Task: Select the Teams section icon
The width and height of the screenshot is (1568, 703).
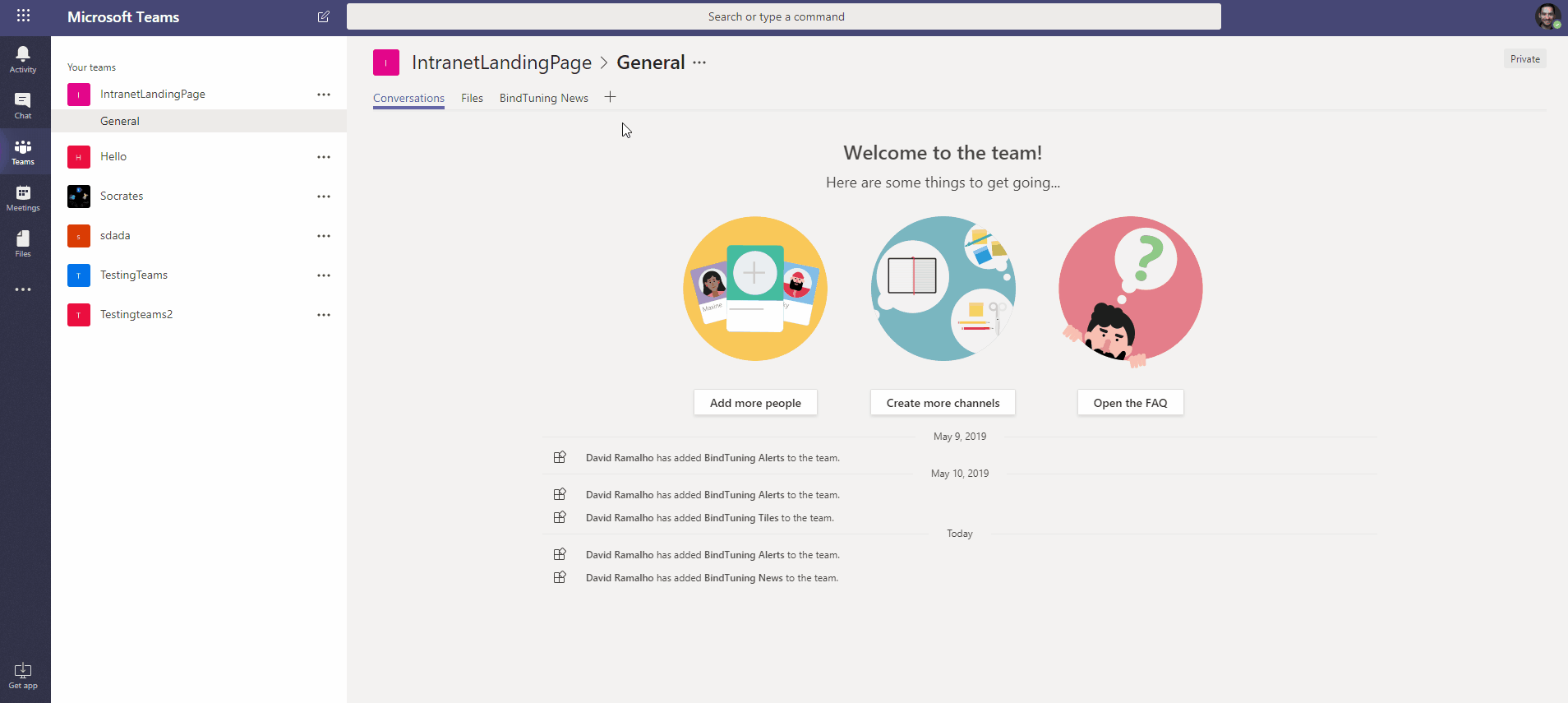Action: click(23, 151)
